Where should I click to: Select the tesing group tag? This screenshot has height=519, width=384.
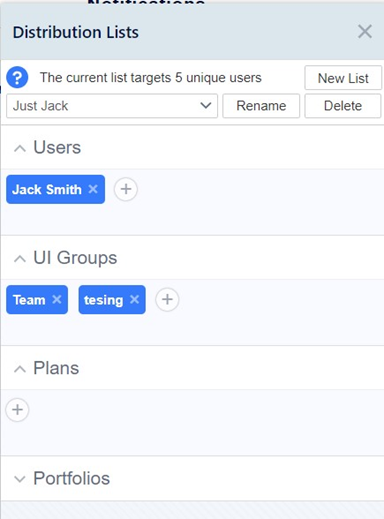tap(103, 300)
